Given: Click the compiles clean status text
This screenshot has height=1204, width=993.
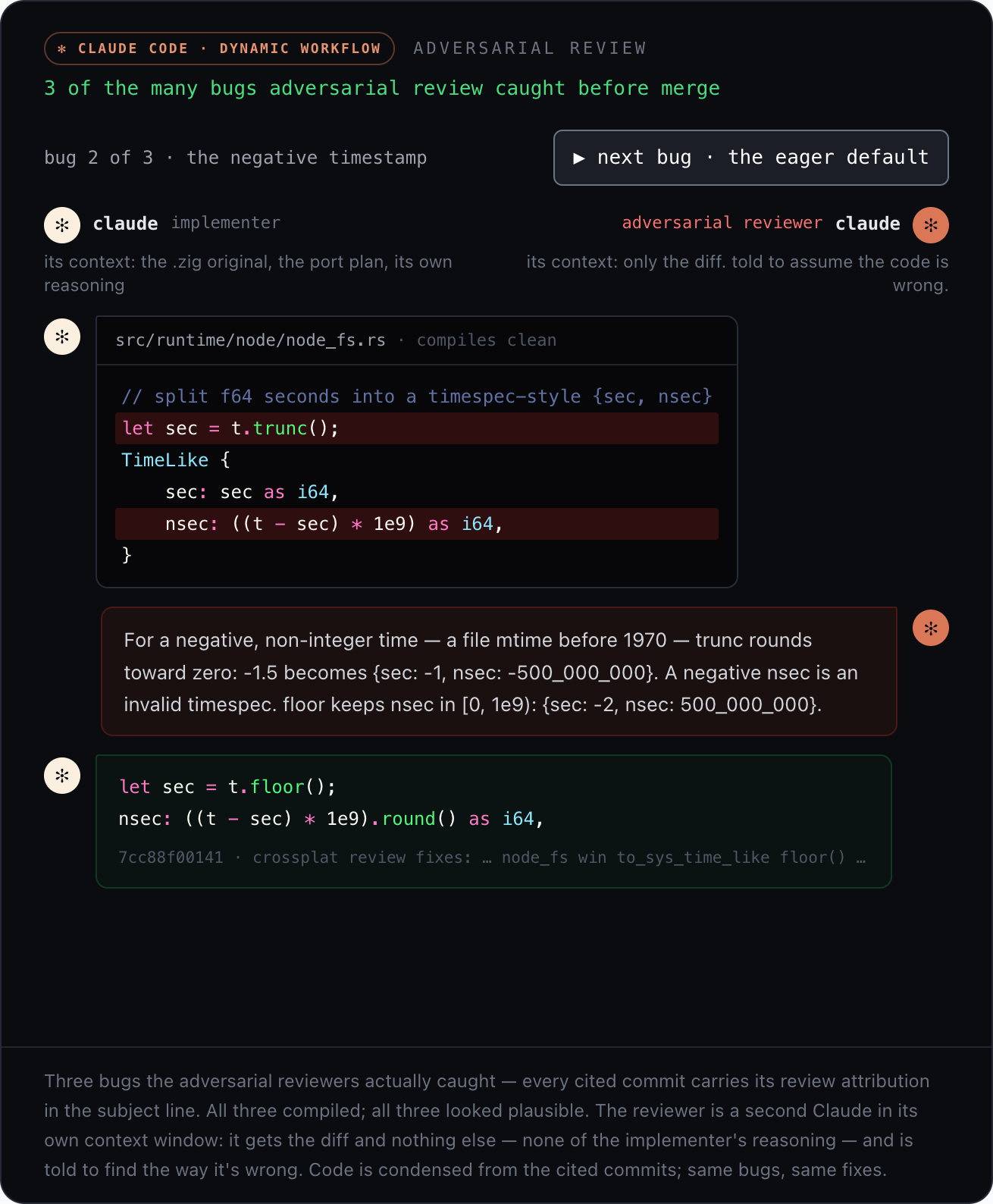Looking at the screenshot, I should coord(487,340).
